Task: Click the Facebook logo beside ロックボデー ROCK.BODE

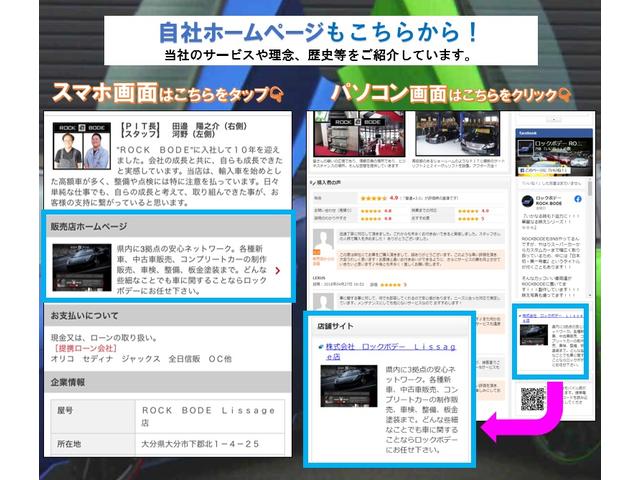Action: [x=578, y=199]
